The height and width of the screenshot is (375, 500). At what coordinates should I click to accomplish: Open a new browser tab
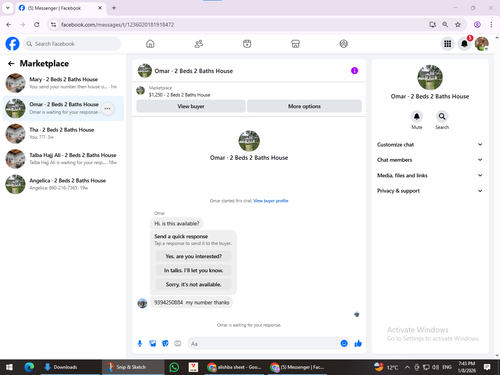click(114, 8)
